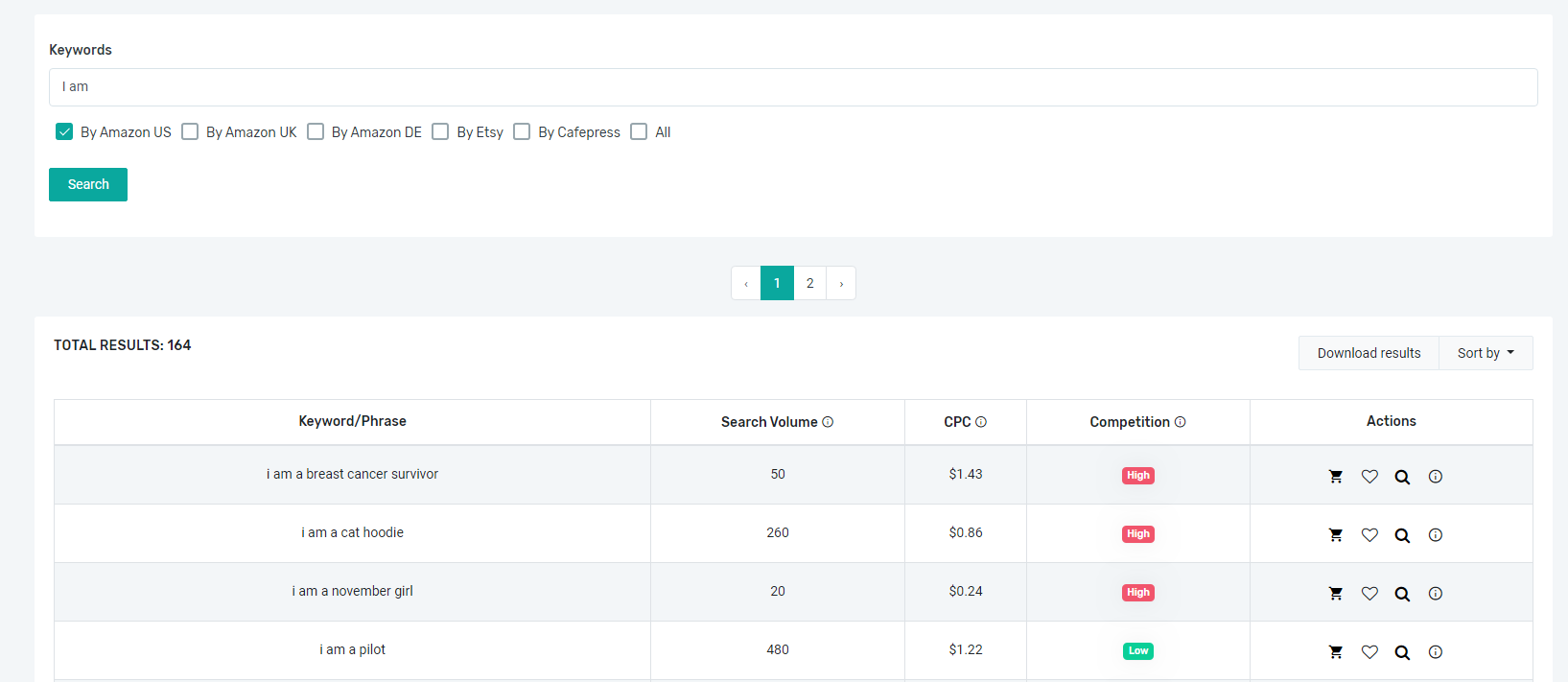Go to results page 2
Screen dimensions: 1568x682
coord(810,284)
